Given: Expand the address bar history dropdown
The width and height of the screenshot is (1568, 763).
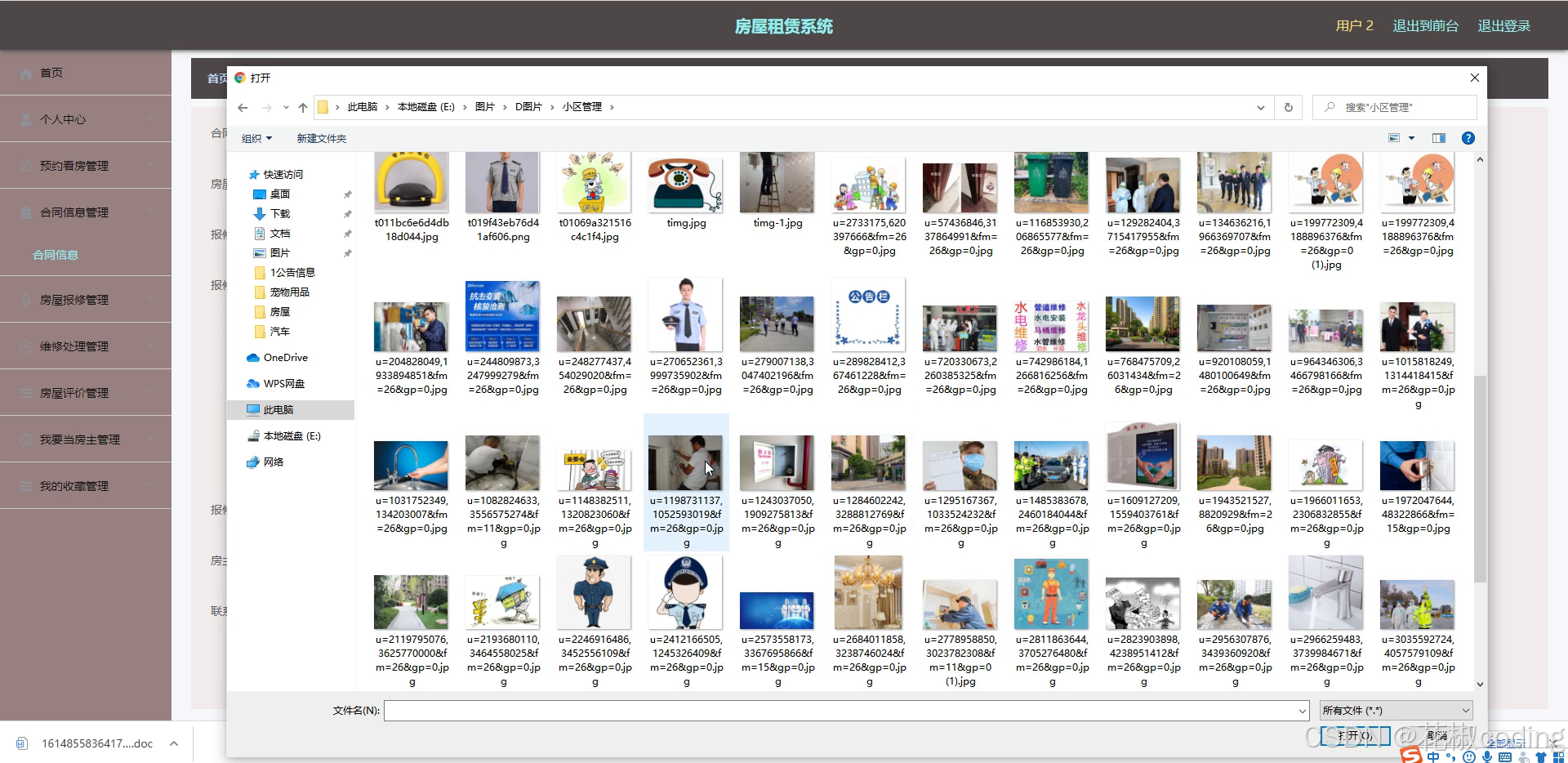Looking at the screenshot, I should (1261, 107).
